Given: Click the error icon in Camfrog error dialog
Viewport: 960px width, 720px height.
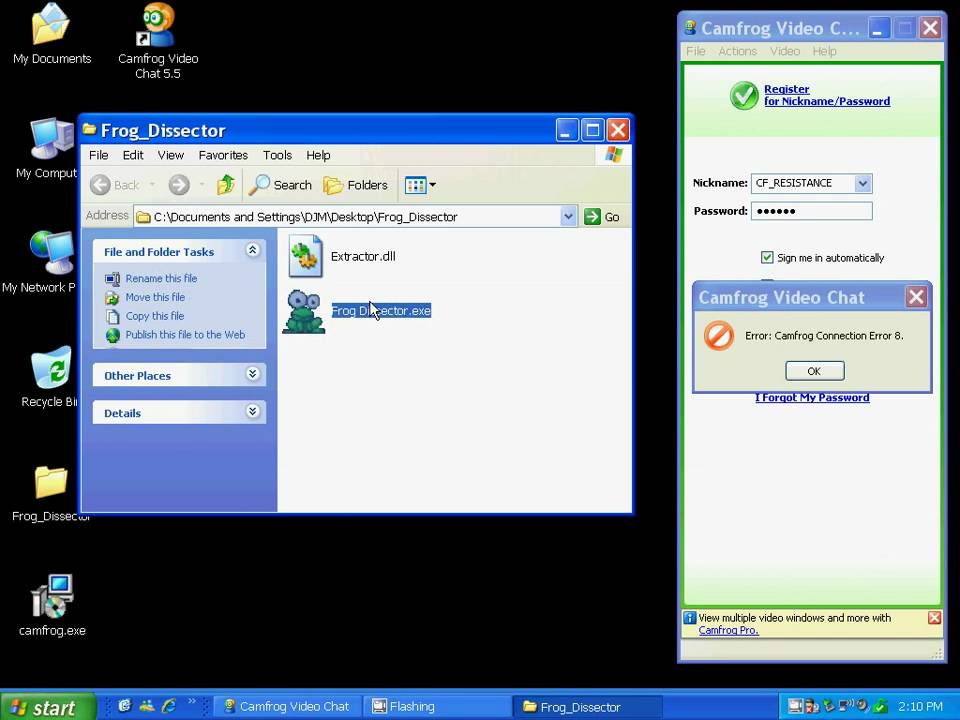Looking at the screenshot, I should tap(718, 336).
